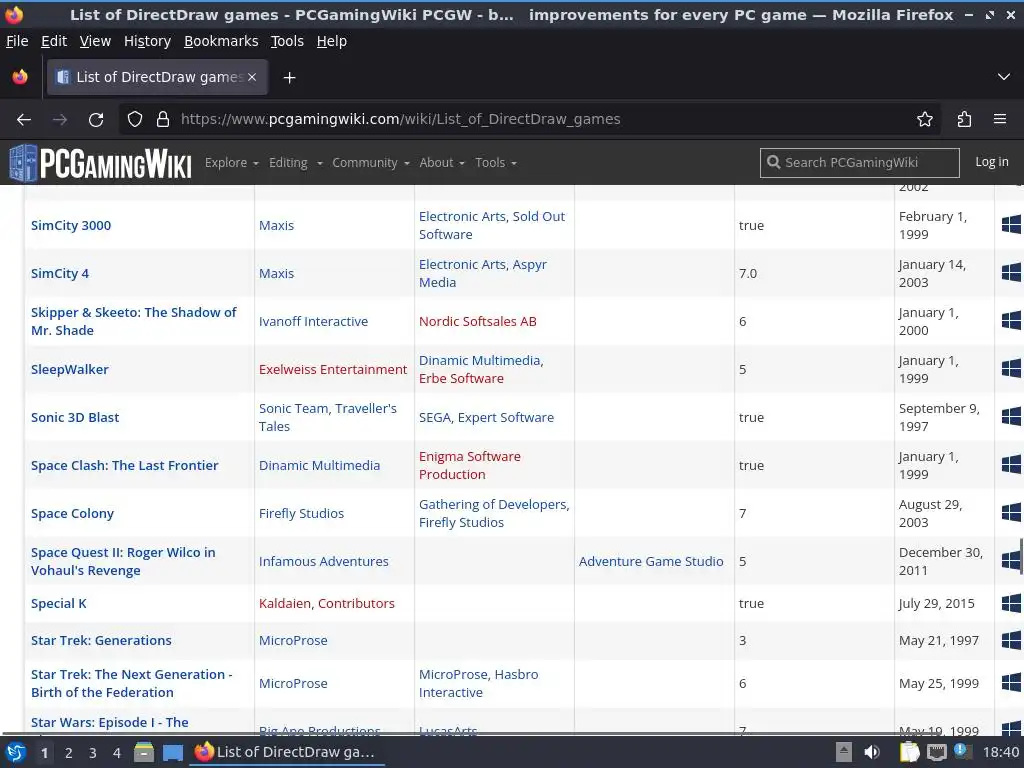Open the notification tray icon

point(960,751)
